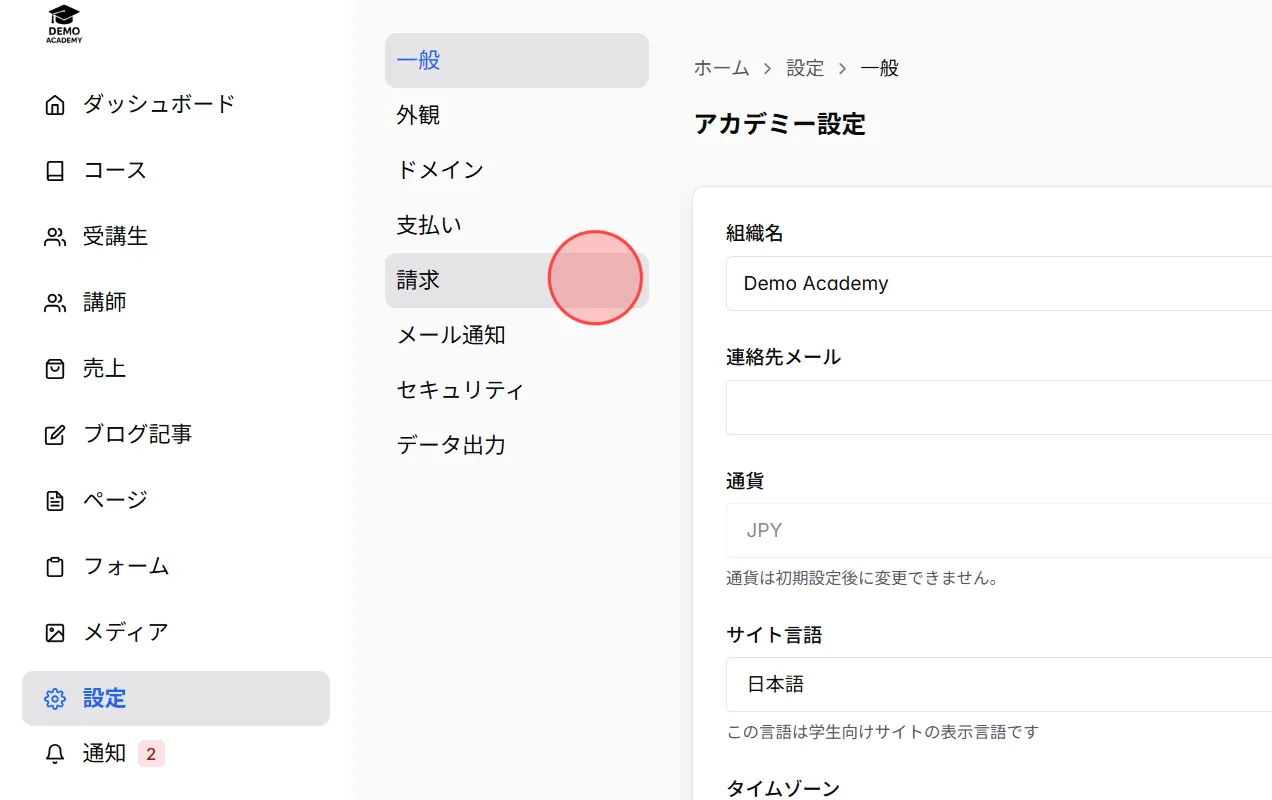1272x800 pixels.
Task: Open the 一般 settings tab
Action: (x=517, y=60)
